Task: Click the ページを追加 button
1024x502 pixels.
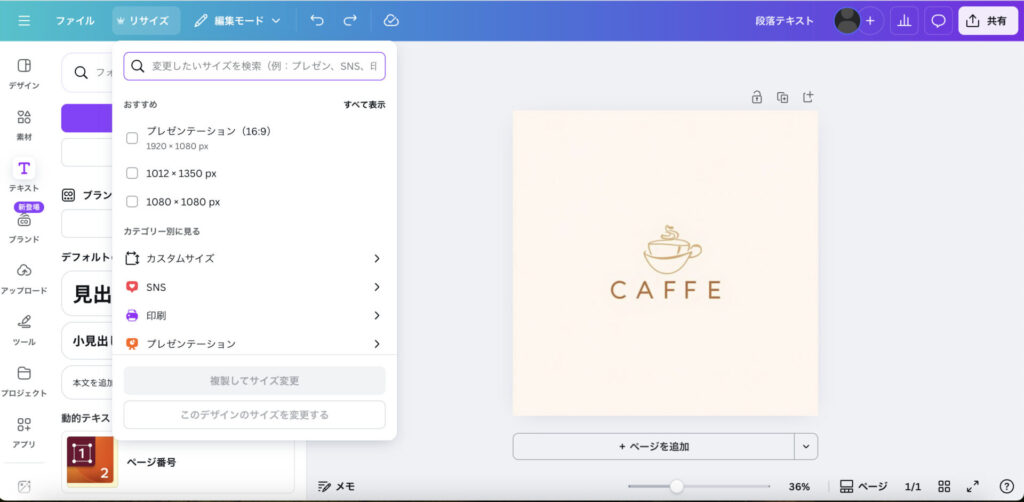Action: point(654,446)
